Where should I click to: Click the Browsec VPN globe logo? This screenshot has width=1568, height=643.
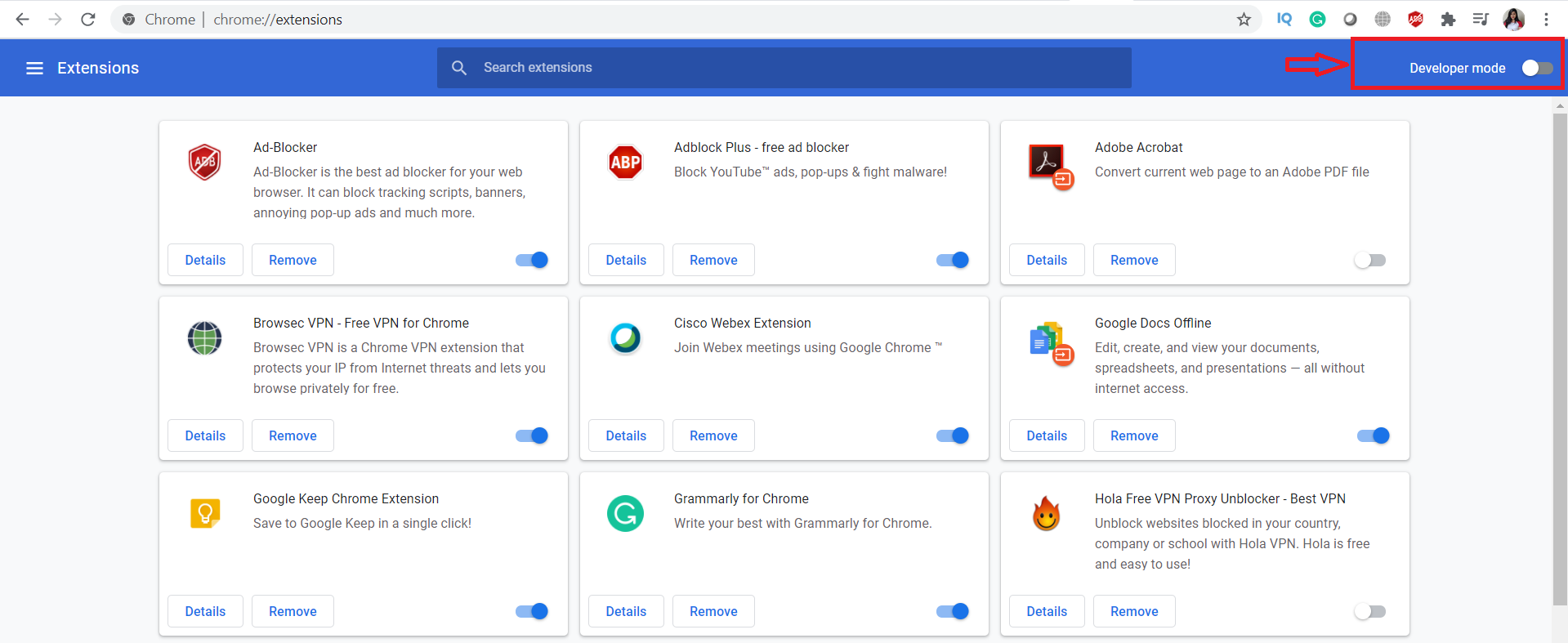(204, 337)
